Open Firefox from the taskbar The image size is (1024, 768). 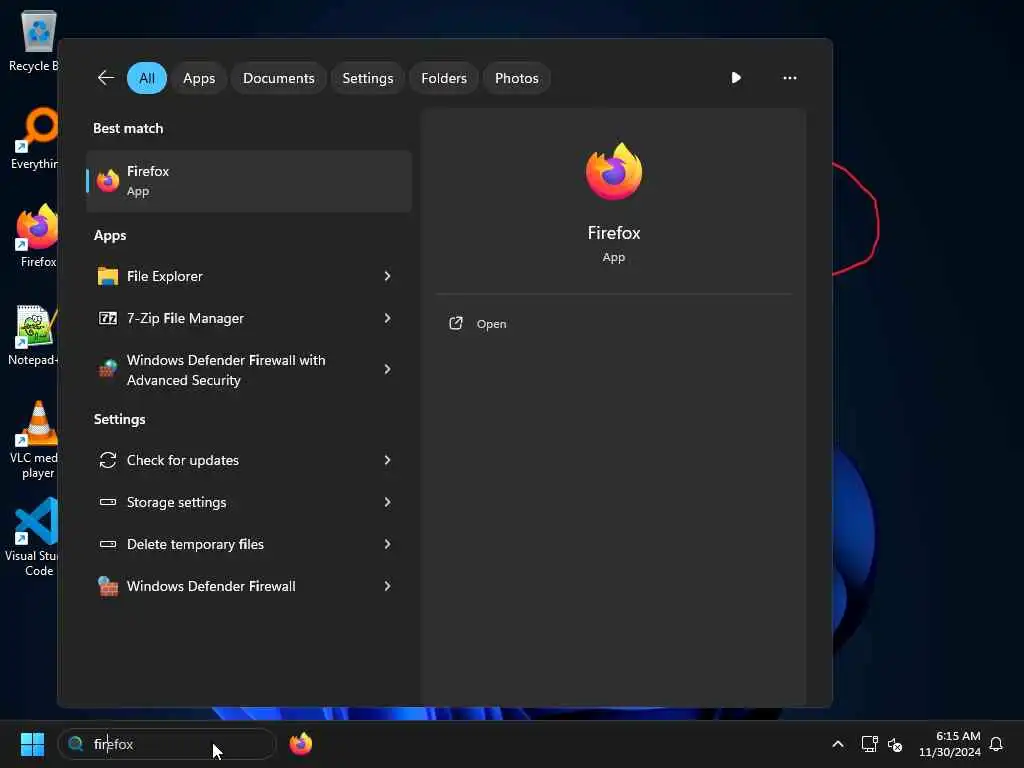tap(300, 744)
